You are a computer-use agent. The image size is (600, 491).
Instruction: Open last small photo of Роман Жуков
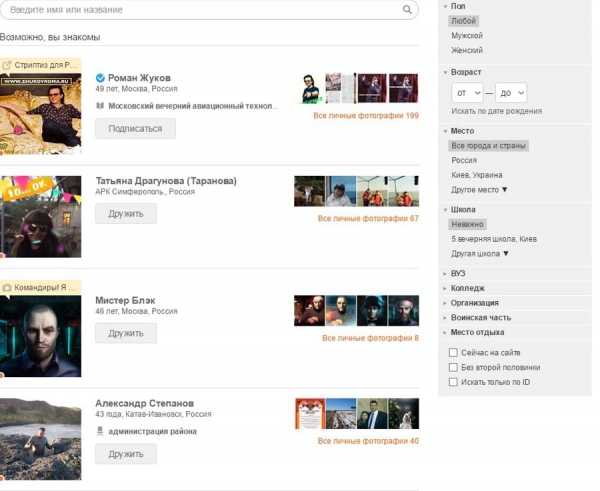point(404,88)
